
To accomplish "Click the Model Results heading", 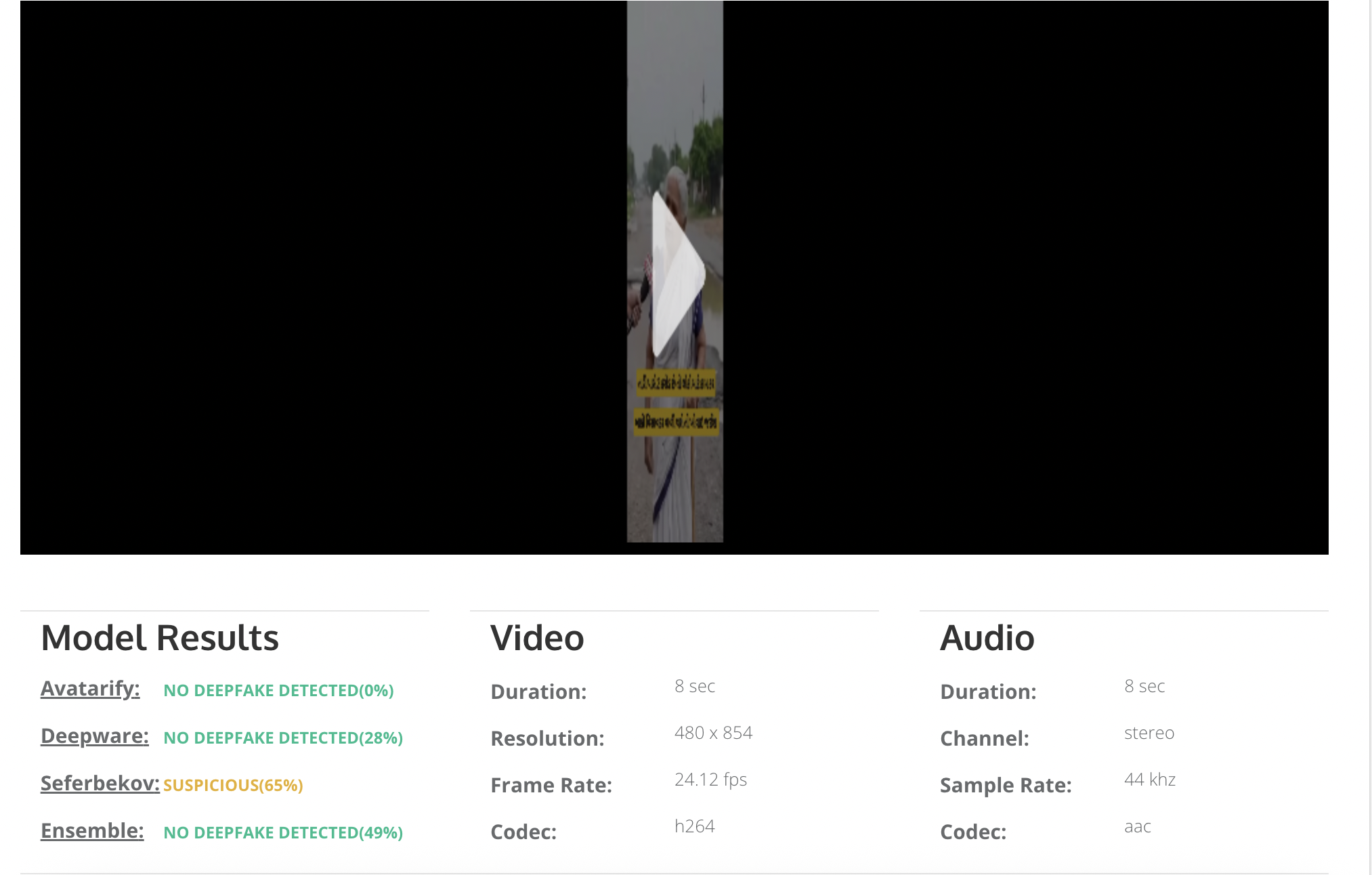I will [160, 638].
